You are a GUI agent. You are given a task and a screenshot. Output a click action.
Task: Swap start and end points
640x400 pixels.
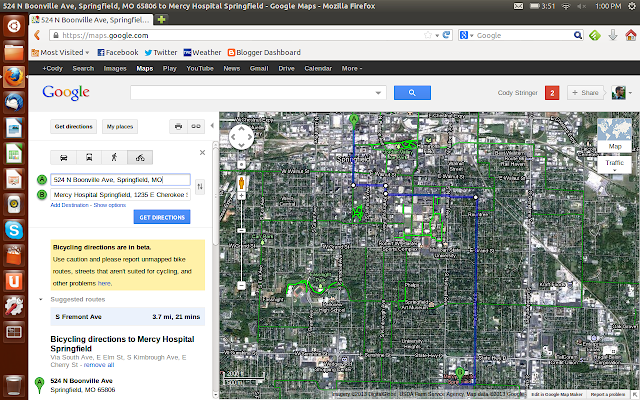point(200,187)
